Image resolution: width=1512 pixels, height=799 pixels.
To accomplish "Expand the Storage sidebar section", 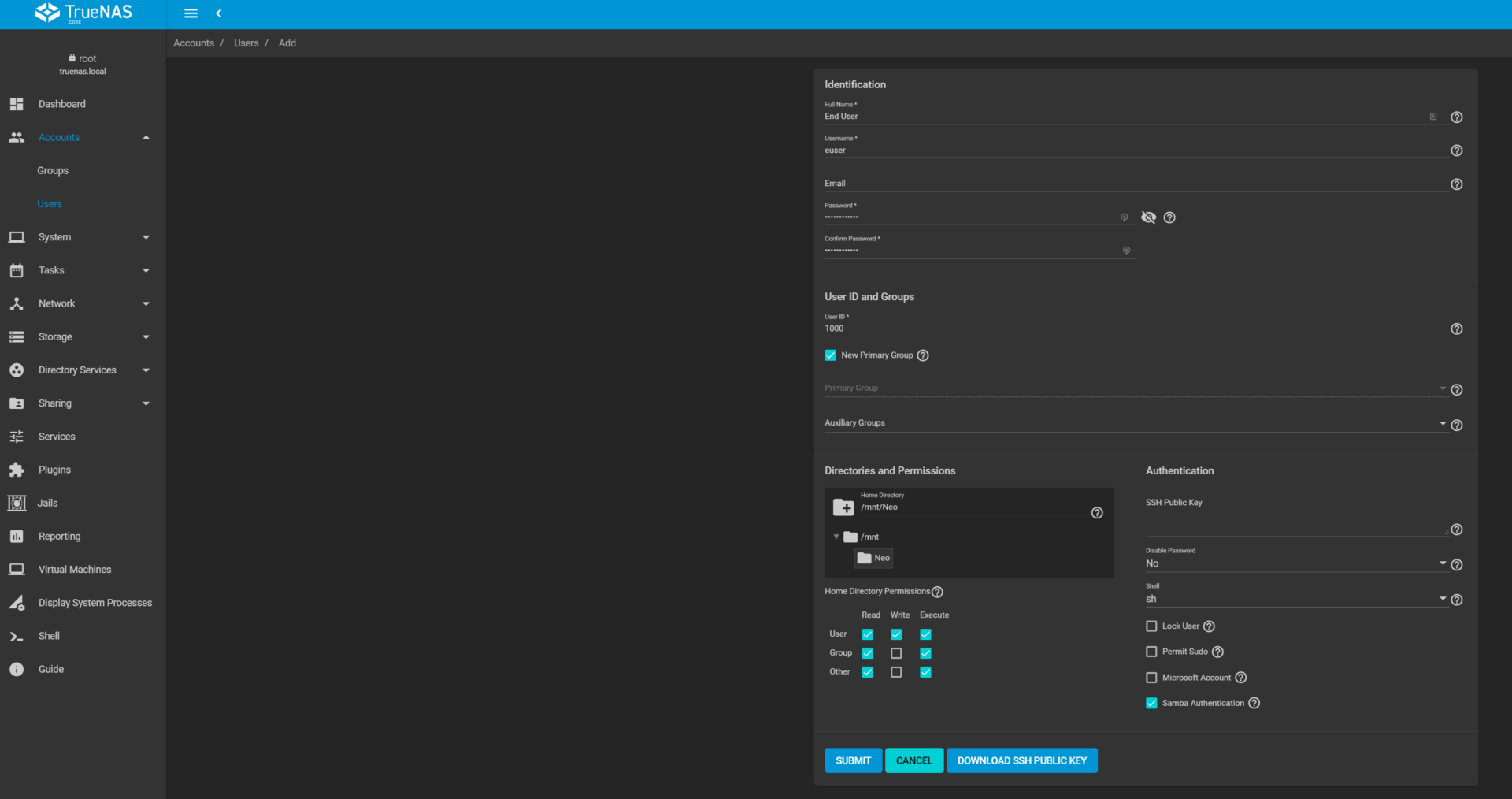I will [146, 336].
